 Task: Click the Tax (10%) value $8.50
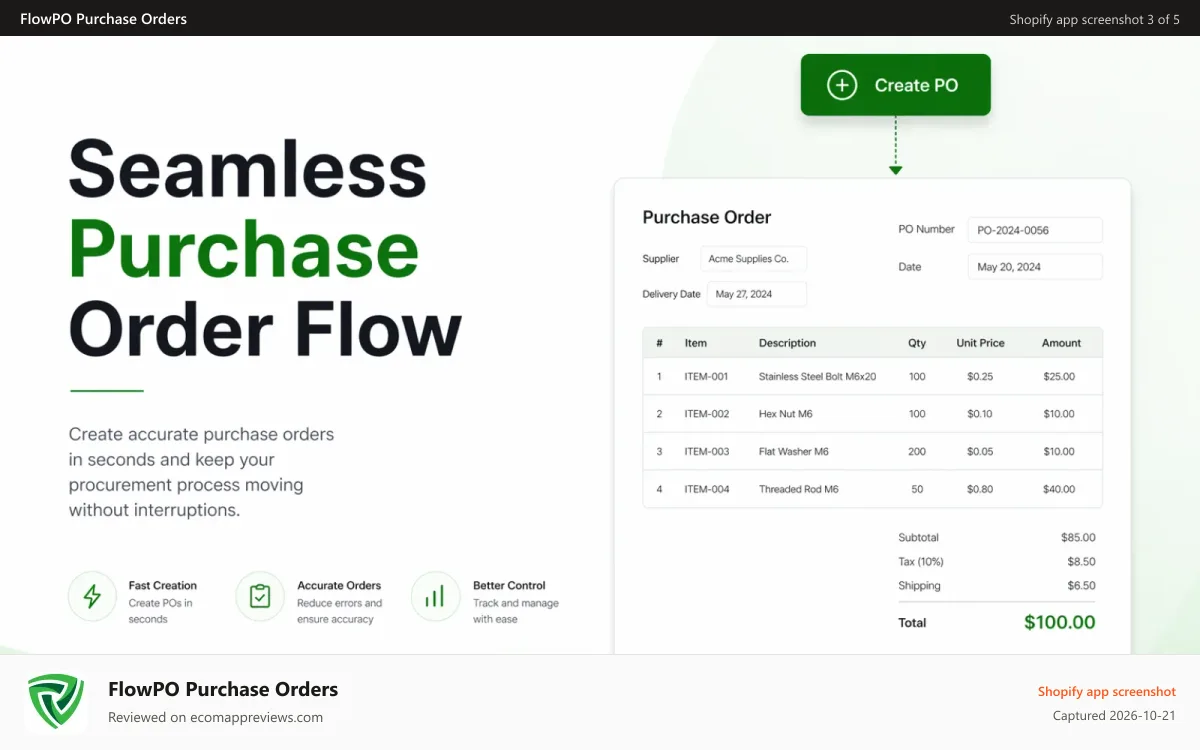coord(1081,562)
